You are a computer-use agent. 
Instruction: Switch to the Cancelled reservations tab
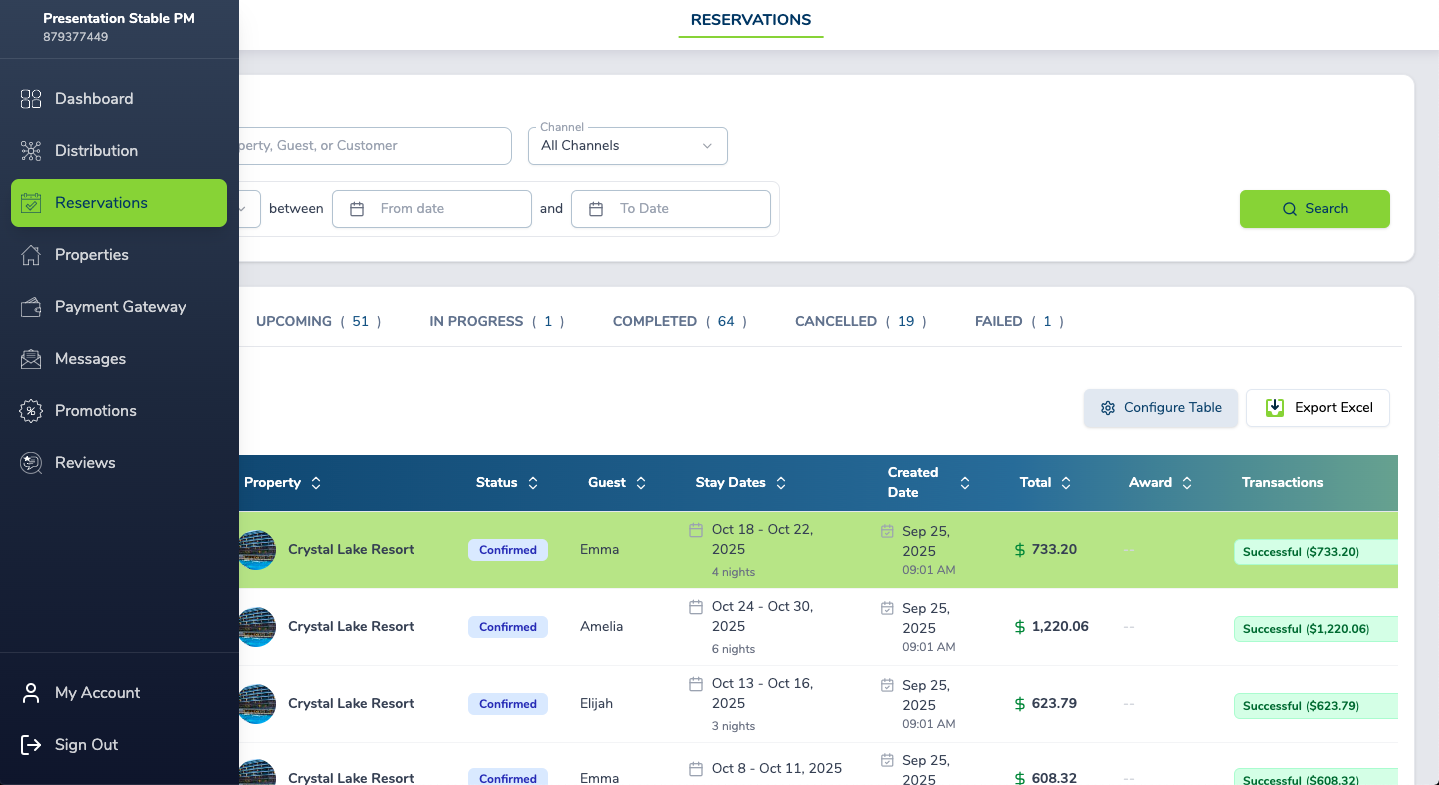point(860,322)
